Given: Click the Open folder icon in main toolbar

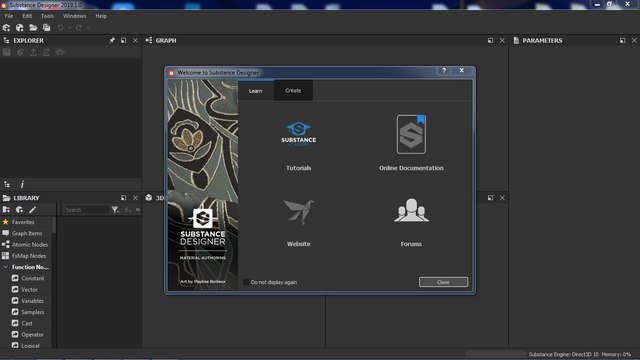Looking at the screenshot, I should coord(33,28).
